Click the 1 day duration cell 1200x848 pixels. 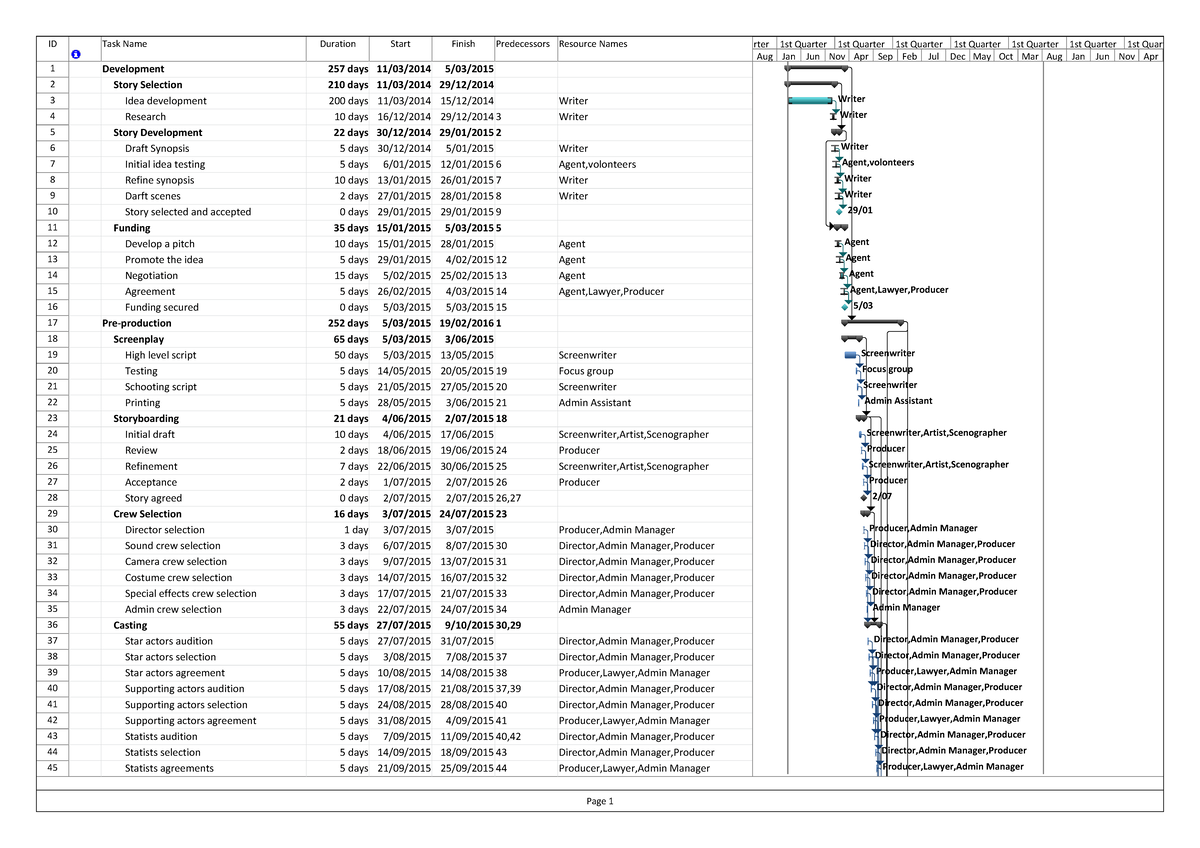[x=356, y=530]
